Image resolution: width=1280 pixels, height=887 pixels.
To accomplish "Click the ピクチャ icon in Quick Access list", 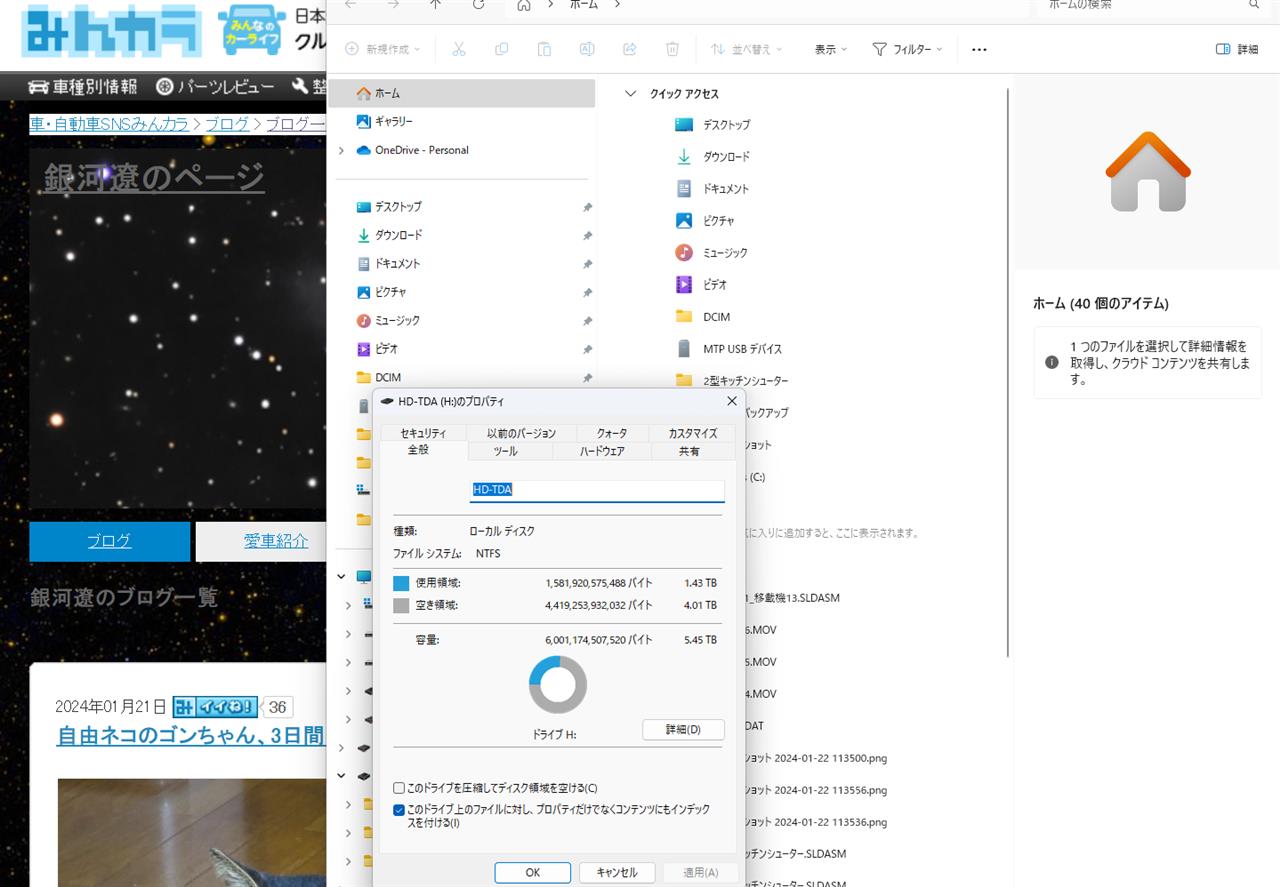I will 684,221.
